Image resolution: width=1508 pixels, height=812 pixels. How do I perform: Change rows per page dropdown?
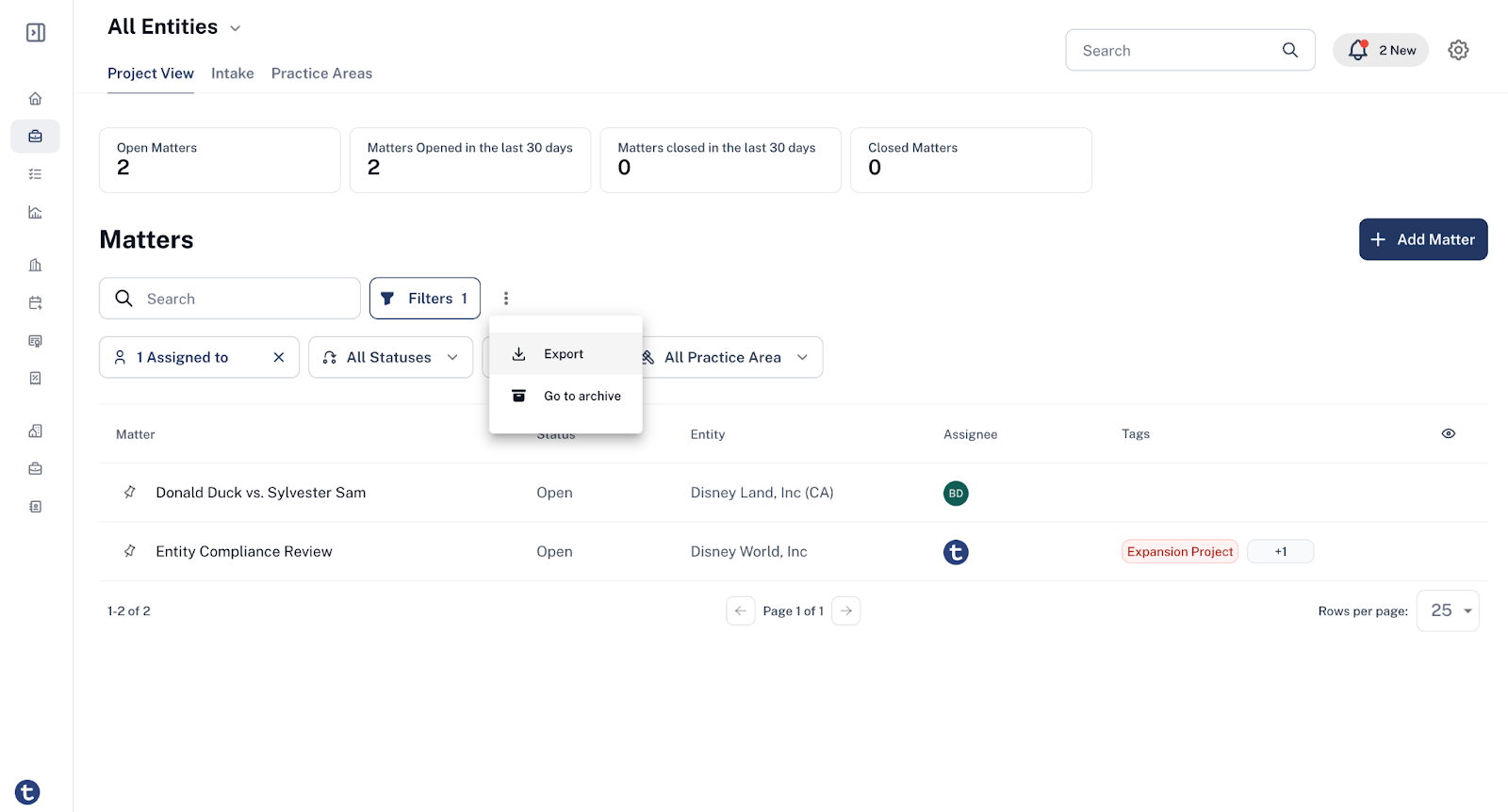pos(1448,610)
